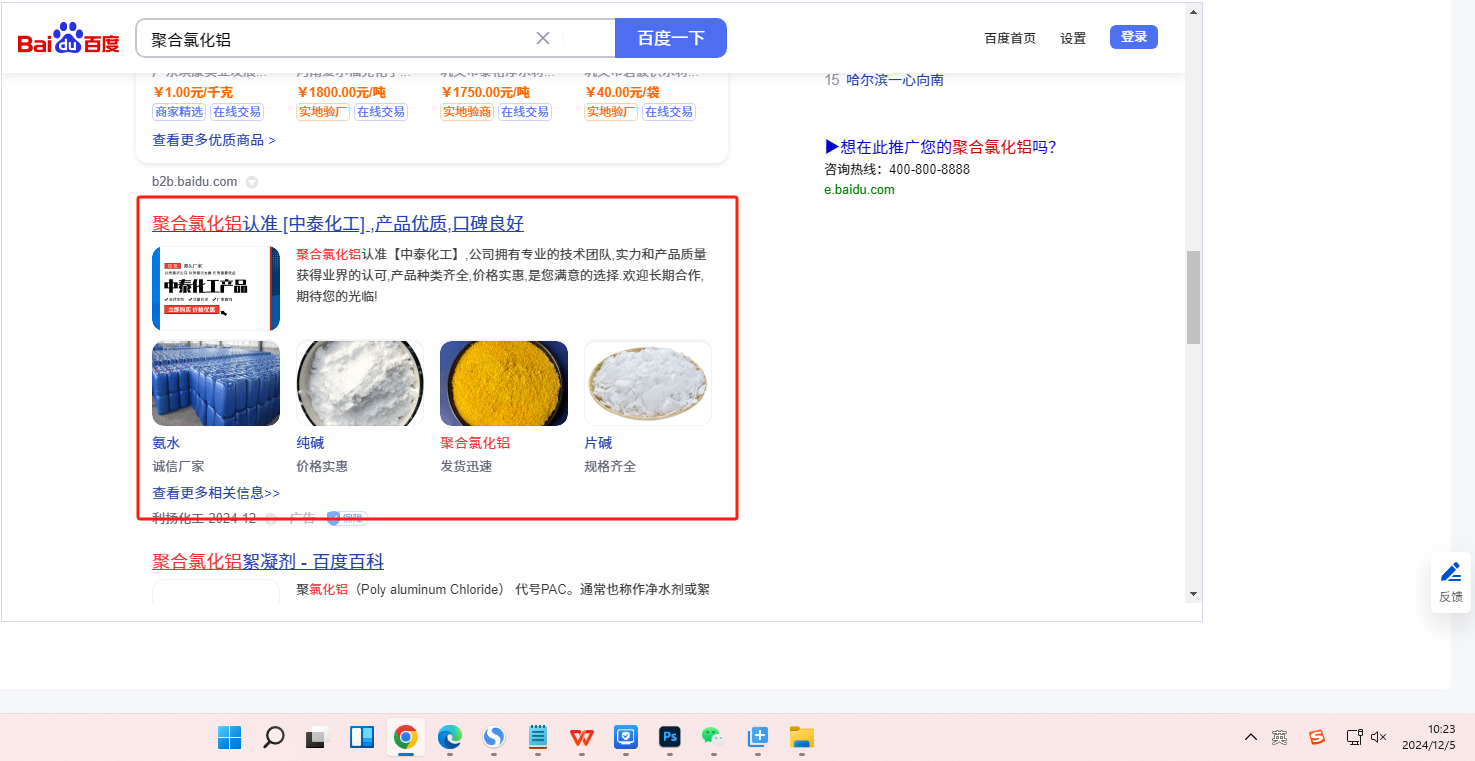Open WeChat from the taskbar

pos(713,738)
